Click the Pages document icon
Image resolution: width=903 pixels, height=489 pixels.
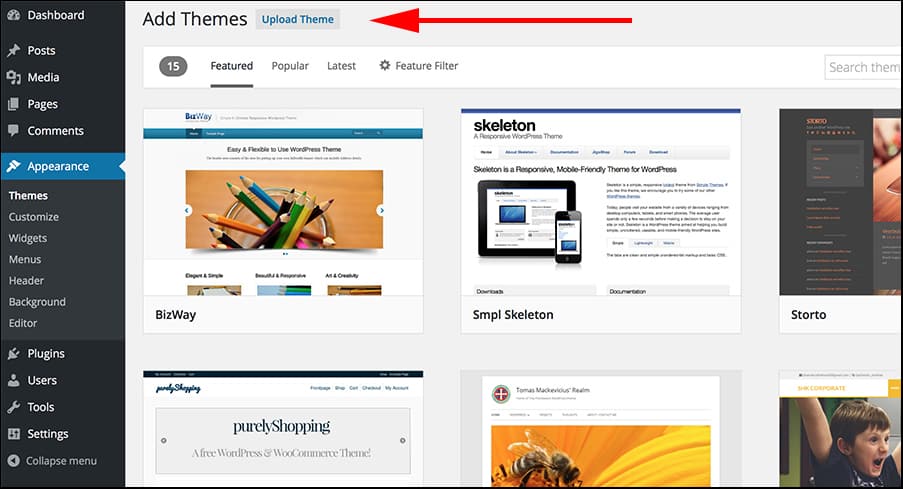[x=14, y=104]
